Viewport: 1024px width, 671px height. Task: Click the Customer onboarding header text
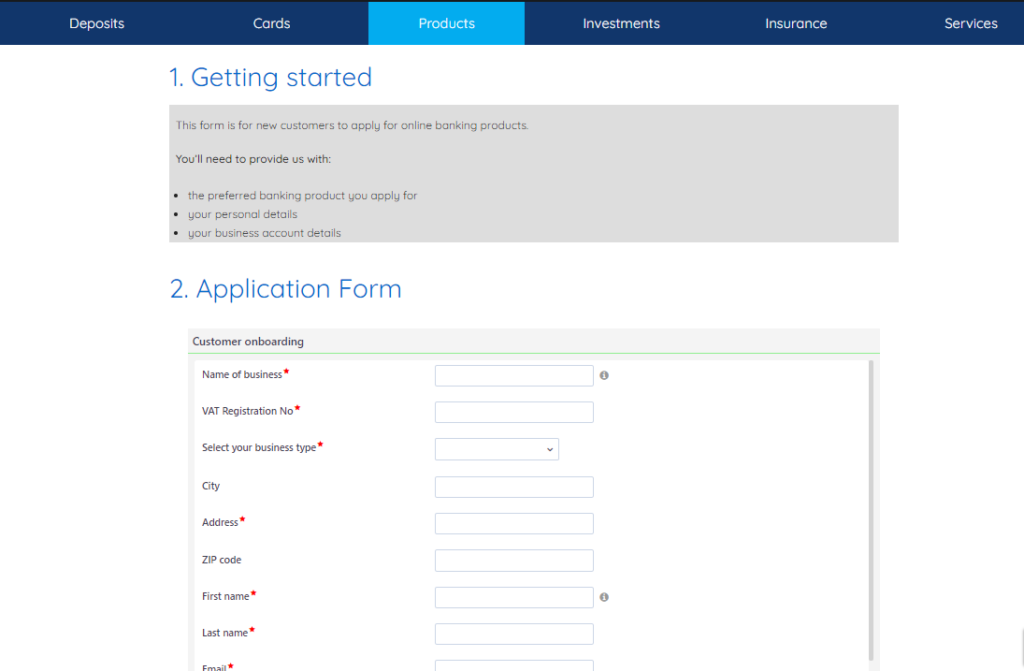[248, 341]
